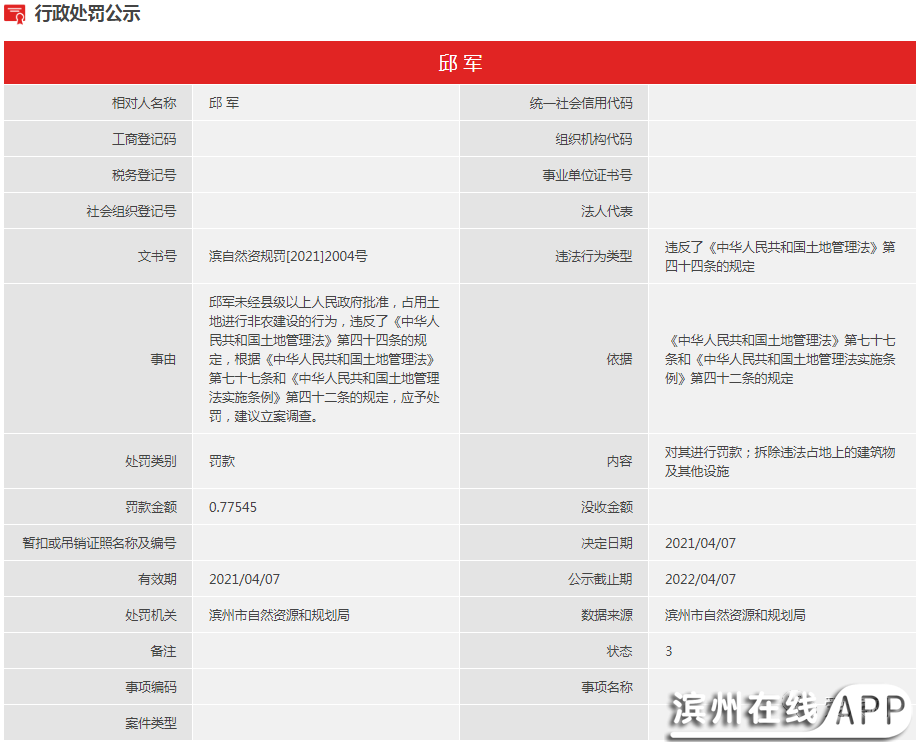Select the 相对人名称 value 邱 军

(224, 103)
